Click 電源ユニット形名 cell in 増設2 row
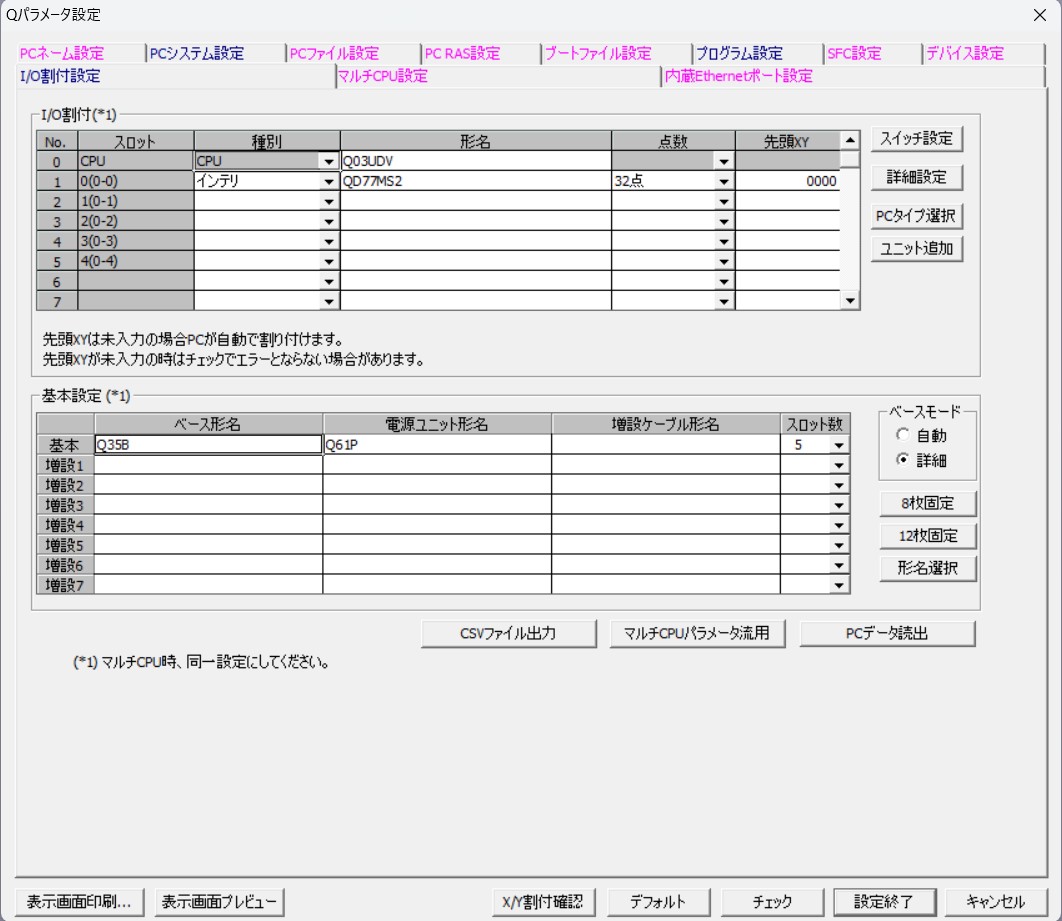 [x=437, y=485]
